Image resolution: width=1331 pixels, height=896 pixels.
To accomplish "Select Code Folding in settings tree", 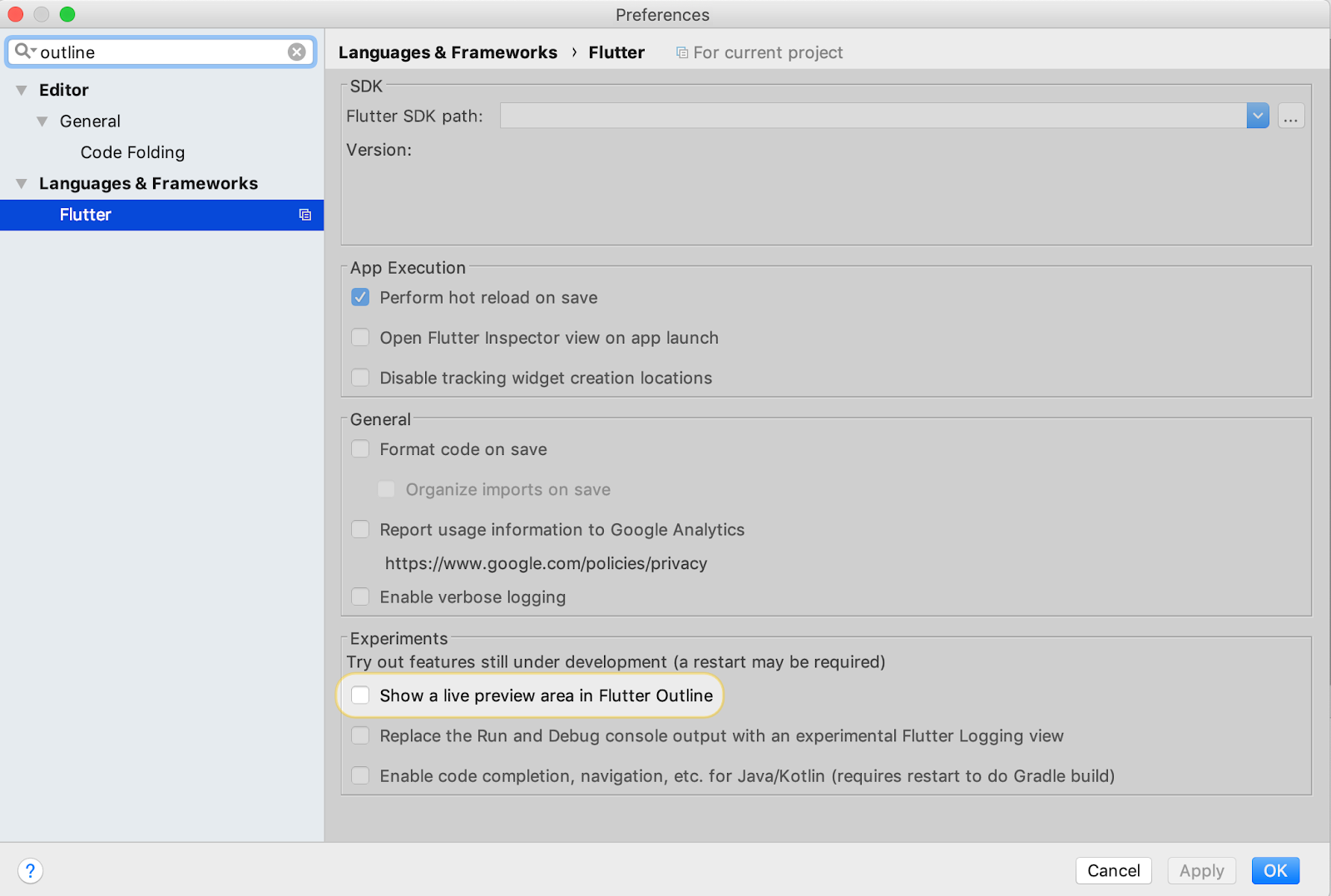I will [x=132, y=152].
